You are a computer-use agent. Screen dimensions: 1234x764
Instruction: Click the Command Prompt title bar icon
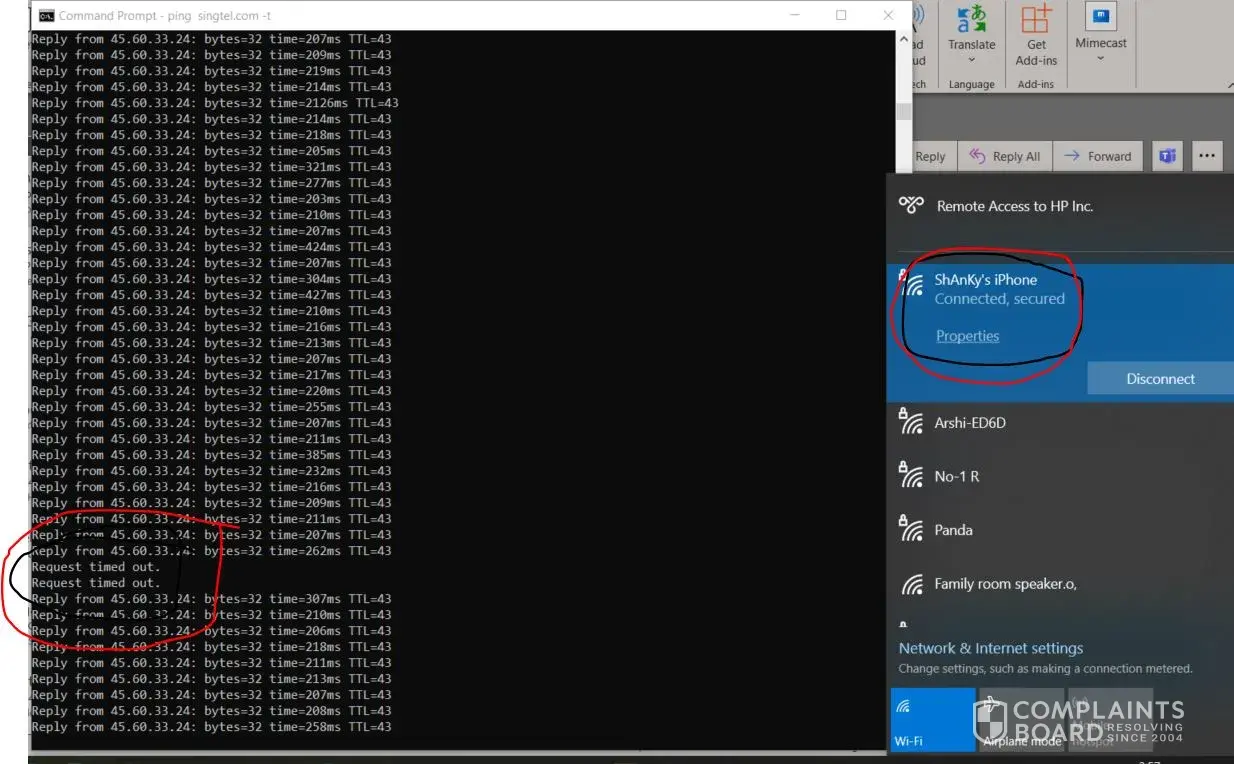(46, 15)
